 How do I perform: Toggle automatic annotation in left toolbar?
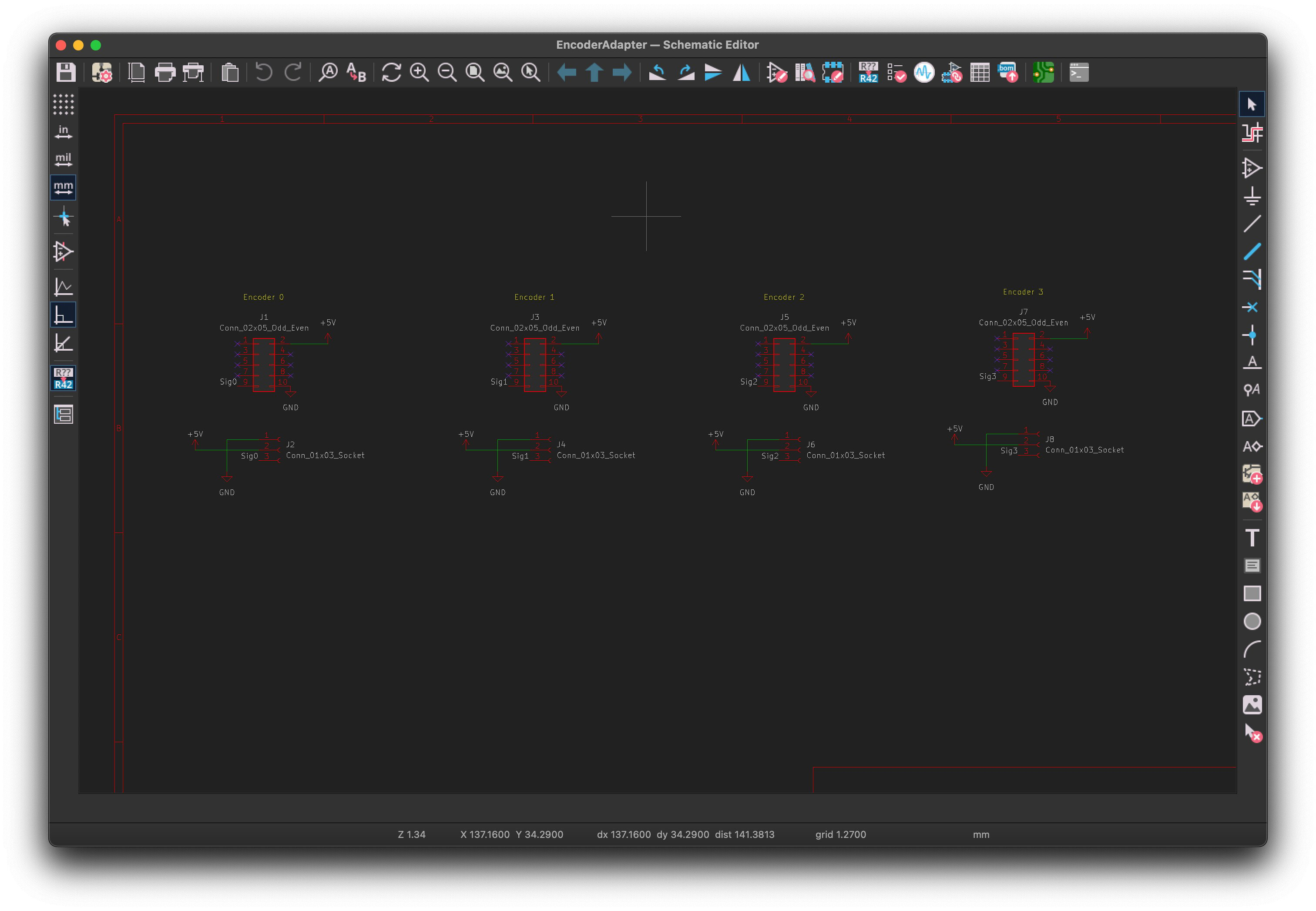tap(64, 378)
